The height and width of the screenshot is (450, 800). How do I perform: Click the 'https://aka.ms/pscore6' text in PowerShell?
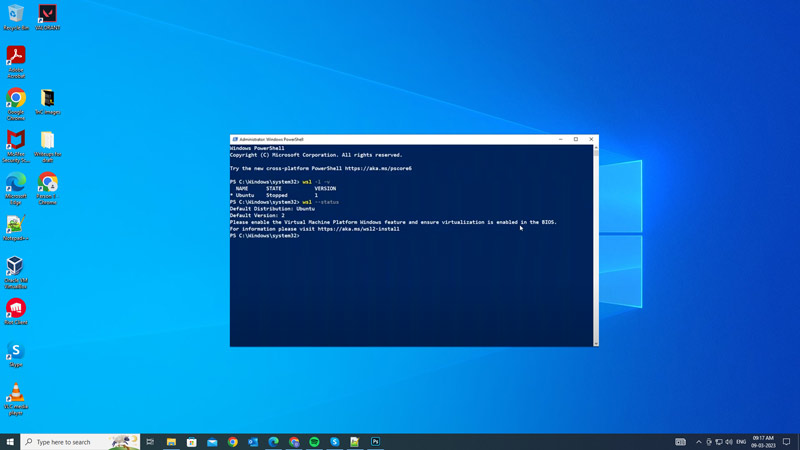tap(378, 168)
